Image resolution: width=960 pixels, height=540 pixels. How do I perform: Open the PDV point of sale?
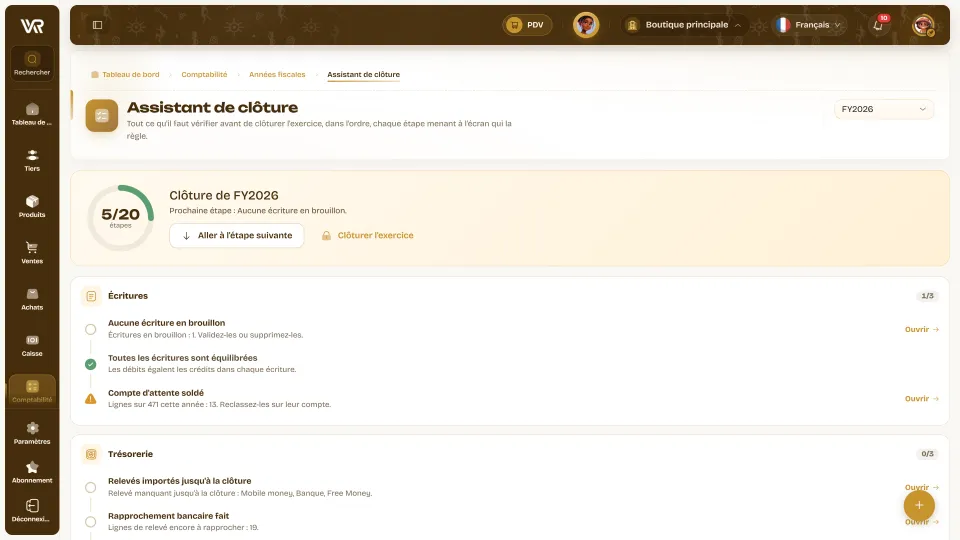527,25
